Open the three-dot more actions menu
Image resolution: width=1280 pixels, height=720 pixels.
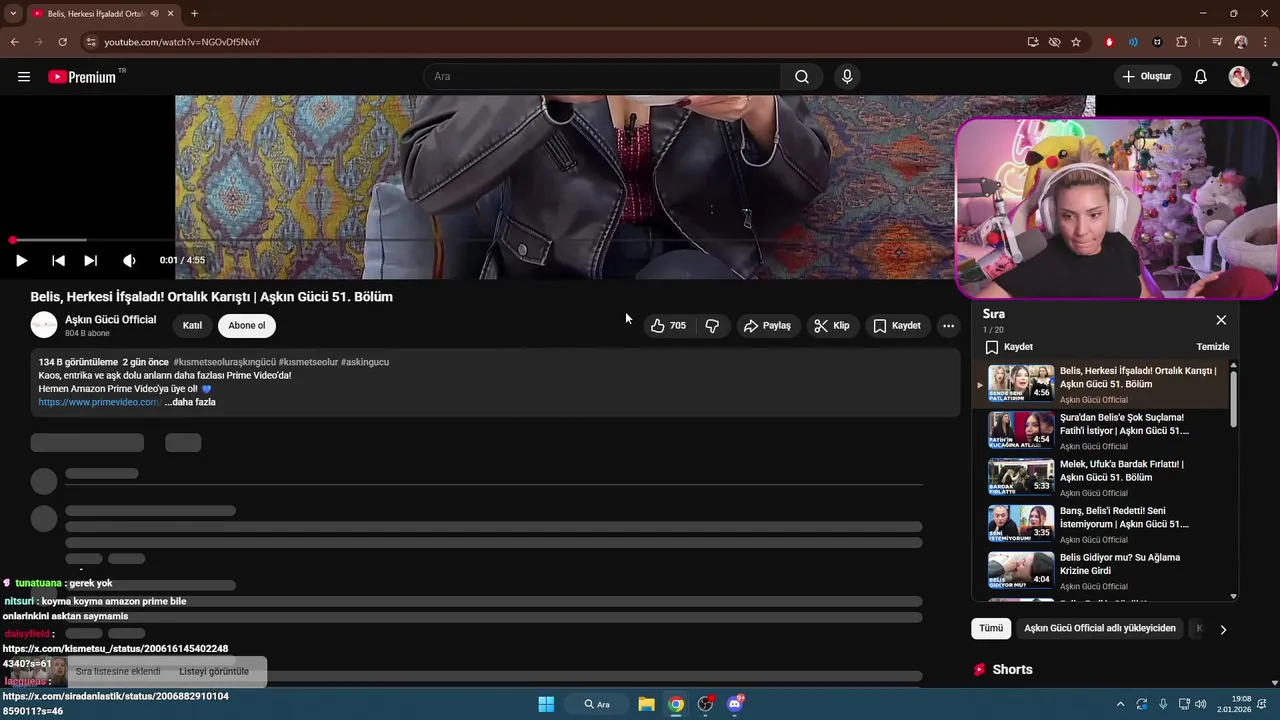tap(948, 326)
